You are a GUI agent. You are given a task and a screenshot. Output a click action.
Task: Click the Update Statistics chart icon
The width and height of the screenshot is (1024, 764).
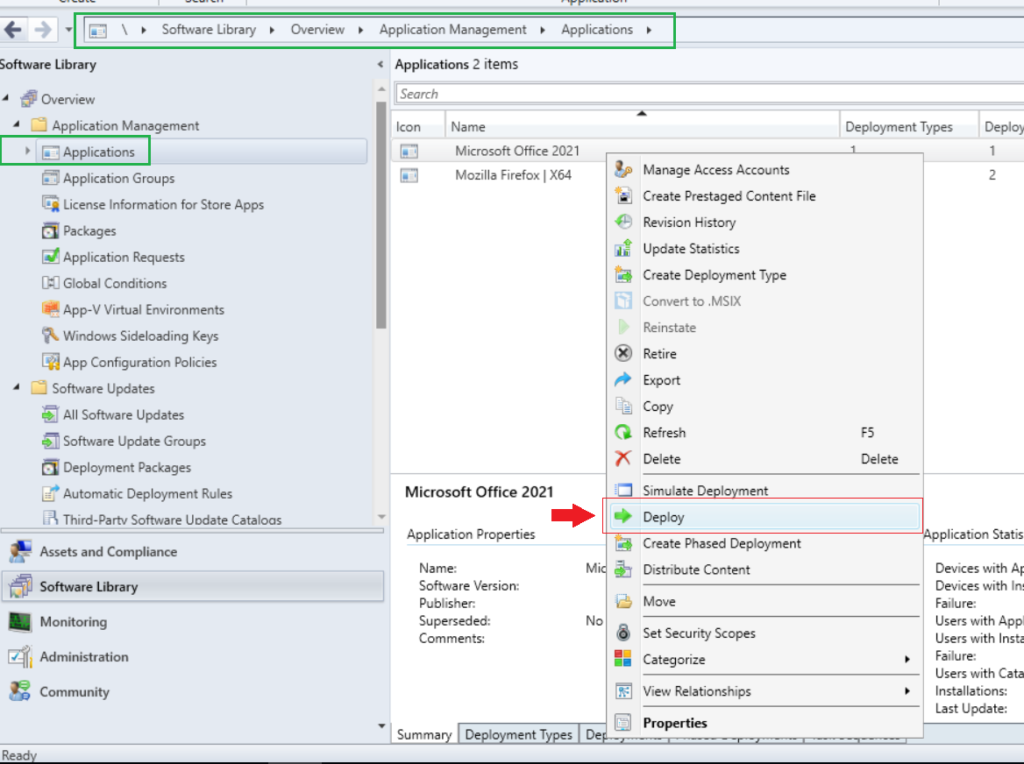click(x=623, y=248)
